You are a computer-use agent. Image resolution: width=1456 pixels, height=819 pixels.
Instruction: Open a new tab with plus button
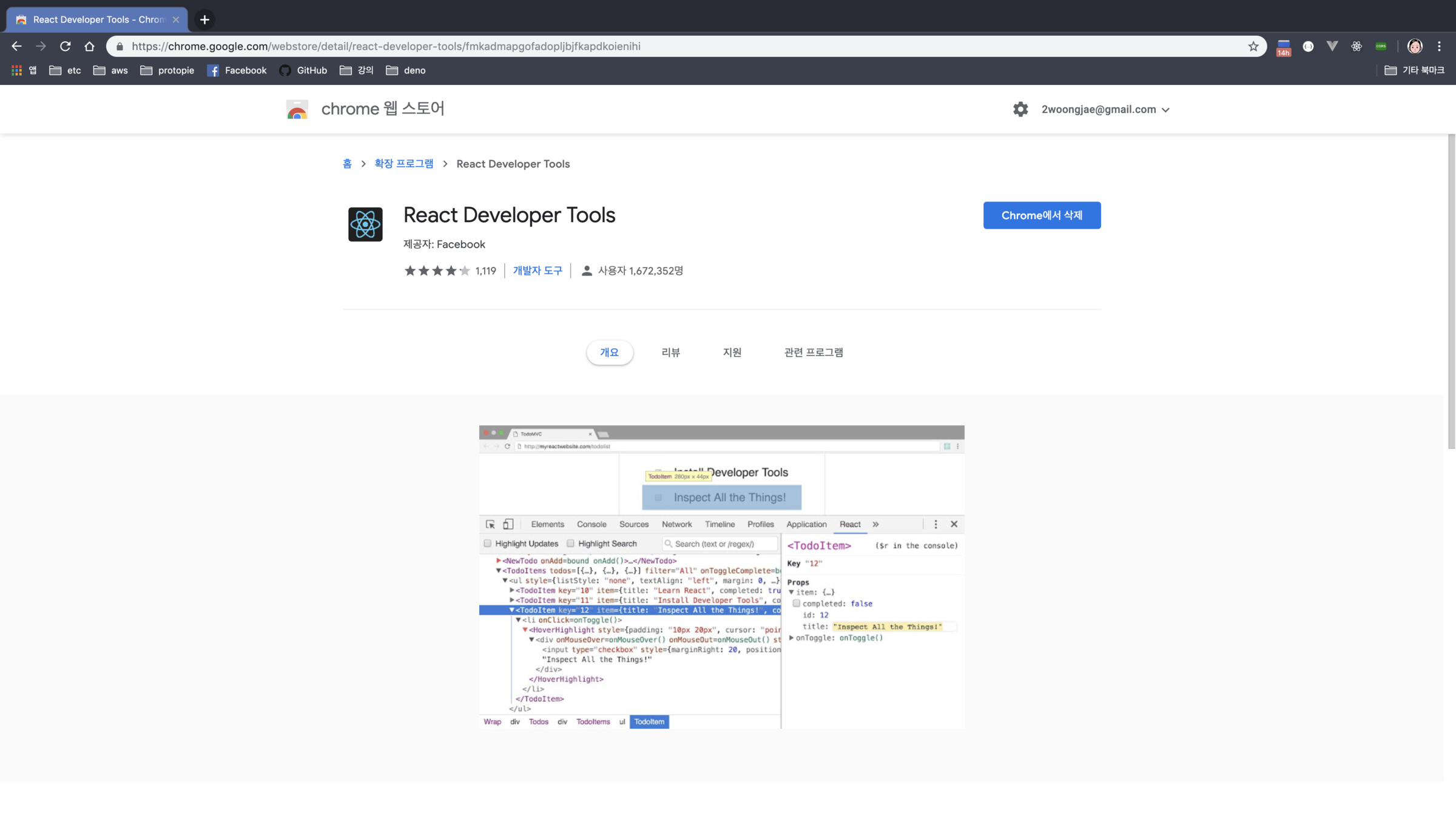pyautogui.click(x=204, y=19)
